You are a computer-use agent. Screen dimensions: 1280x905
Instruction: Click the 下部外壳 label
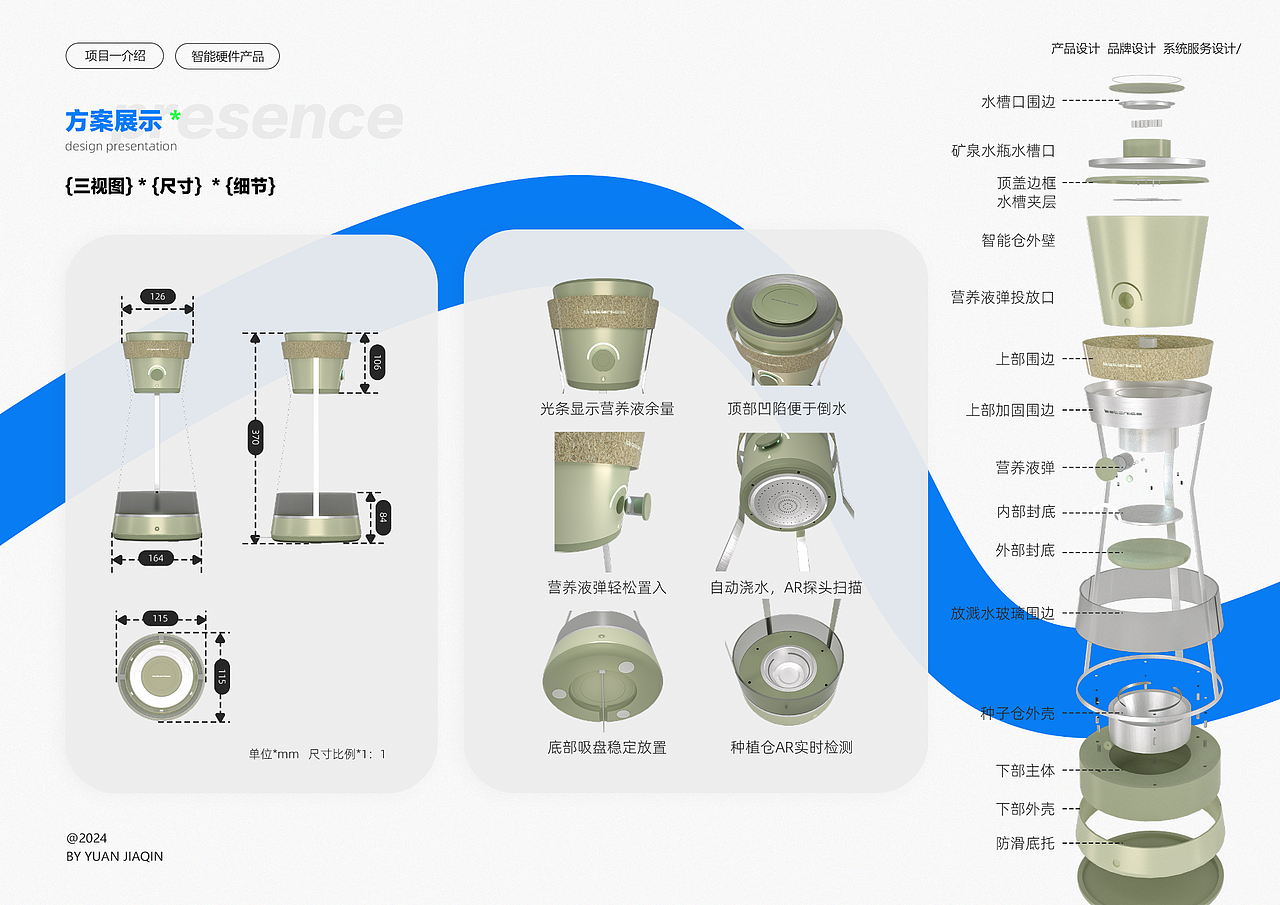(1026, 808)
